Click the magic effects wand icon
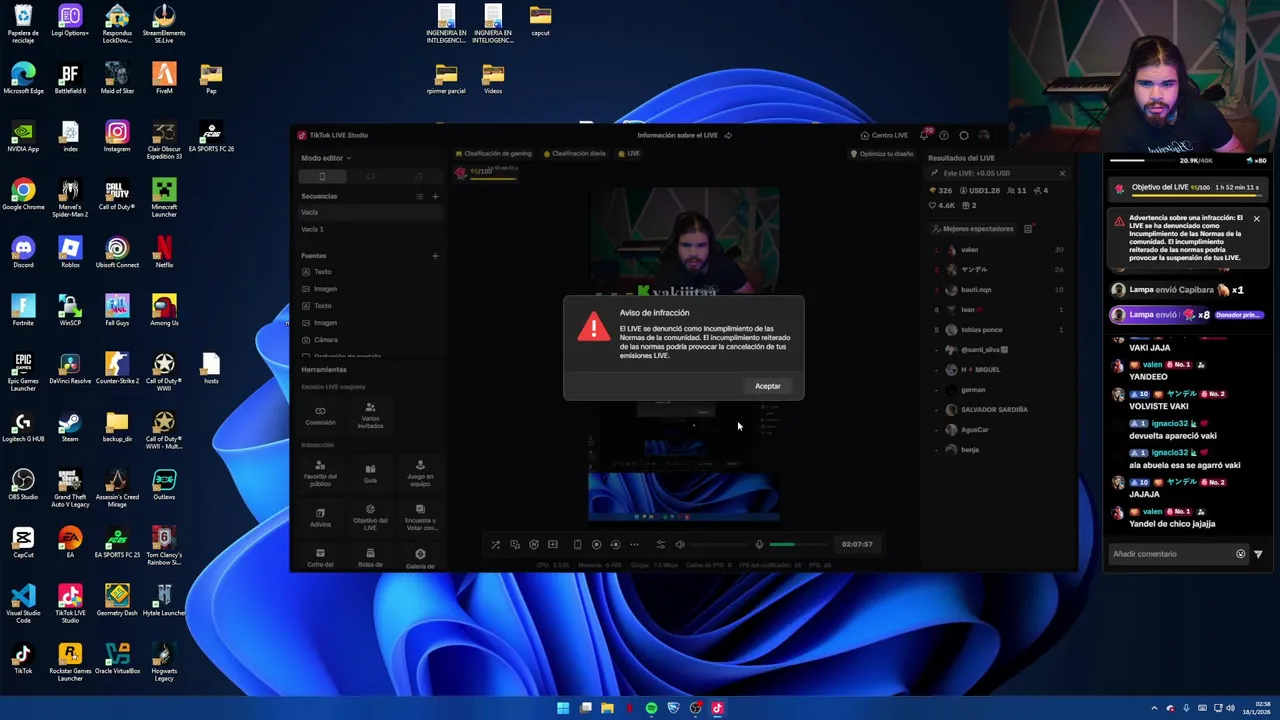 [x=495, y=545]
